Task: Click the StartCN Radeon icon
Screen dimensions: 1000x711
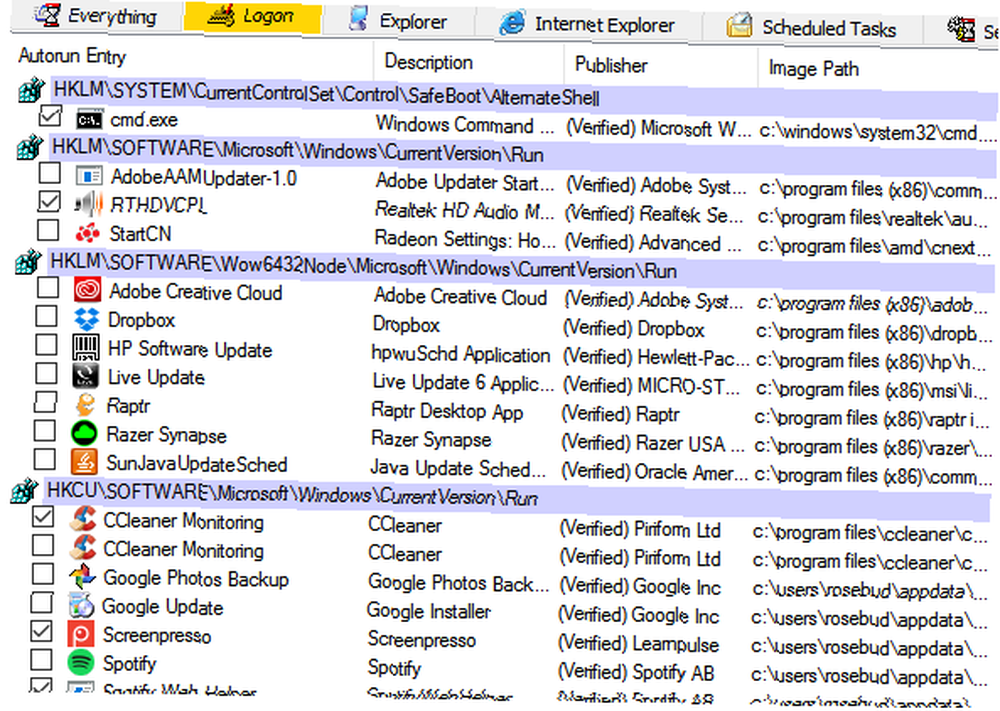Action: click(x=87, y=233)
